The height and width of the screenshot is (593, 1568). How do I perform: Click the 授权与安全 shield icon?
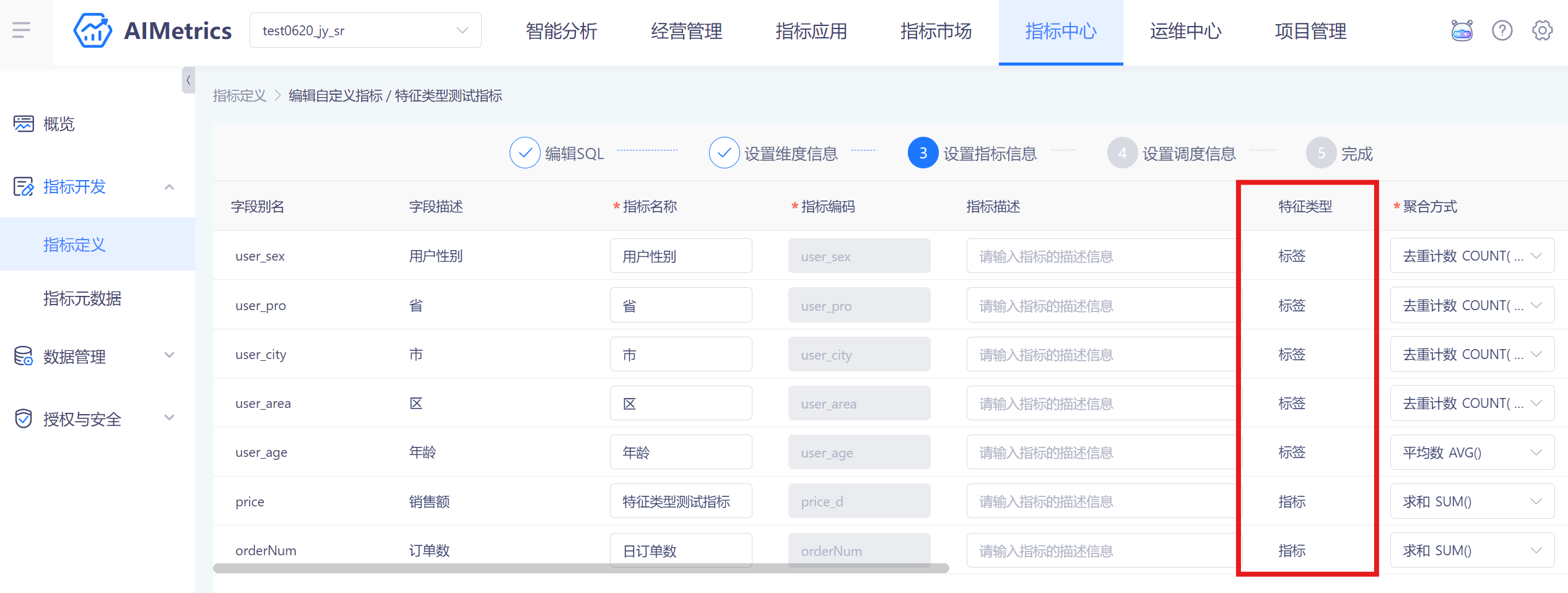(24, 419)
